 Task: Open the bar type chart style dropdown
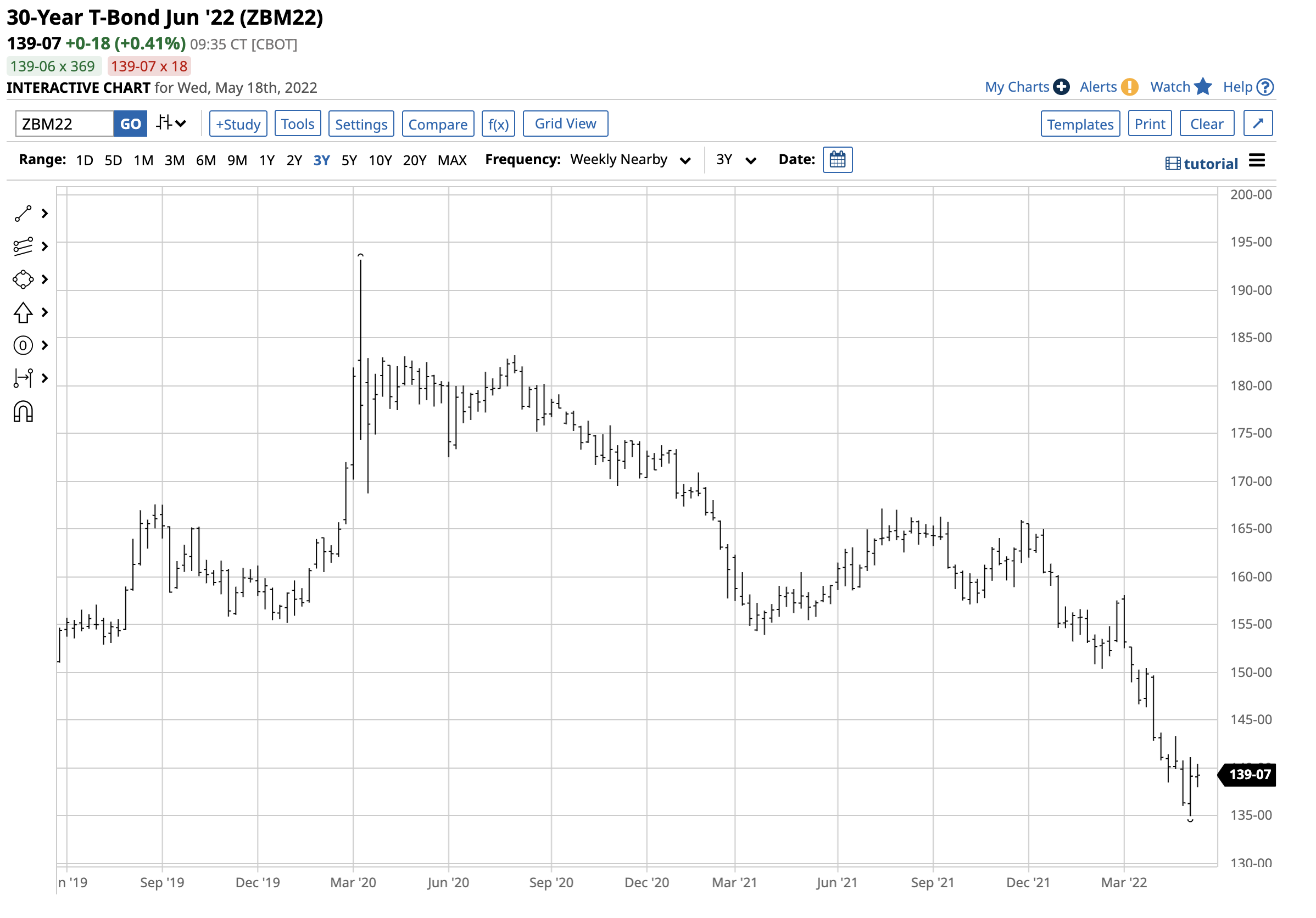coord(171,123)
